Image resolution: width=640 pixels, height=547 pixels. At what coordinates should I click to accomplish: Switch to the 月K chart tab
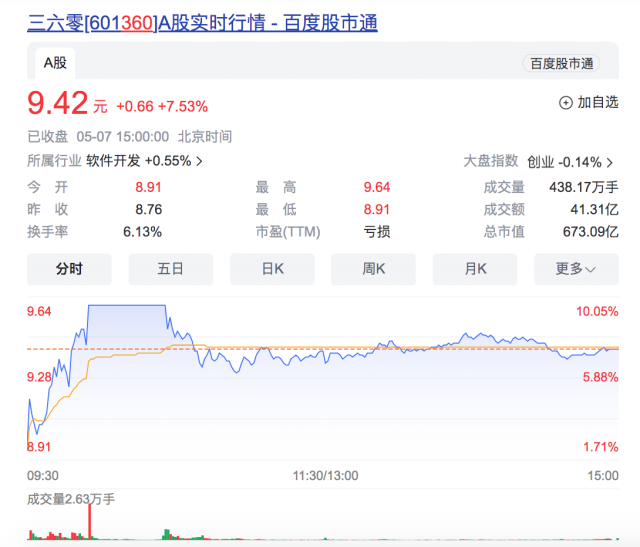475,269
